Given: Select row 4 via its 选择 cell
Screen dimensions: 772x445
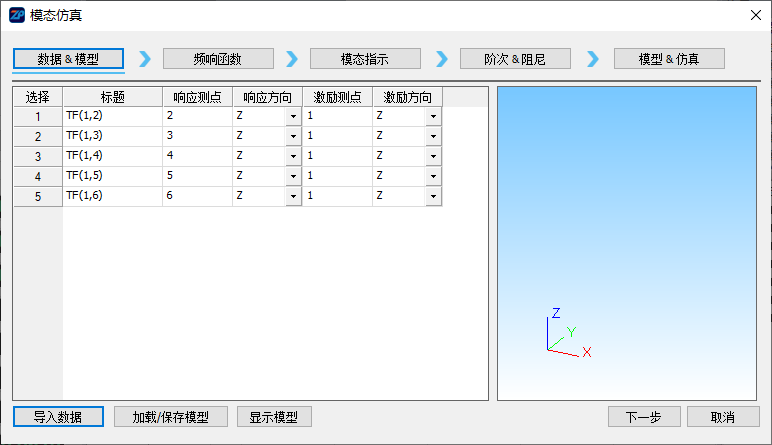Looking at the screenshot, I should point(38,176).
